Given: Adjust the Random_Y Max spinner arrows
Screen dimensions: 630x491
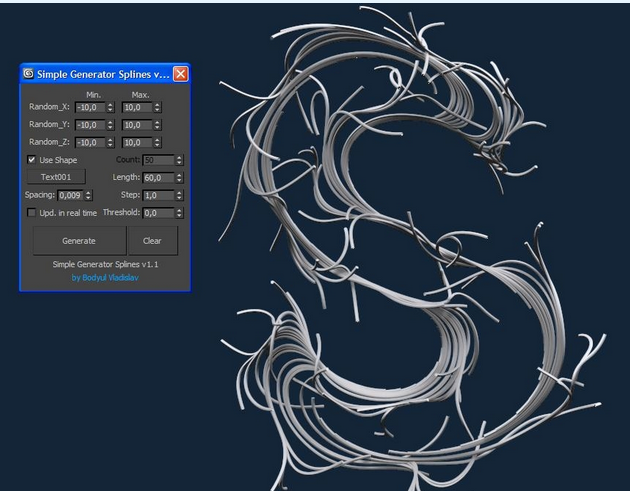Looking at the screenshot, I should point(157,125).
